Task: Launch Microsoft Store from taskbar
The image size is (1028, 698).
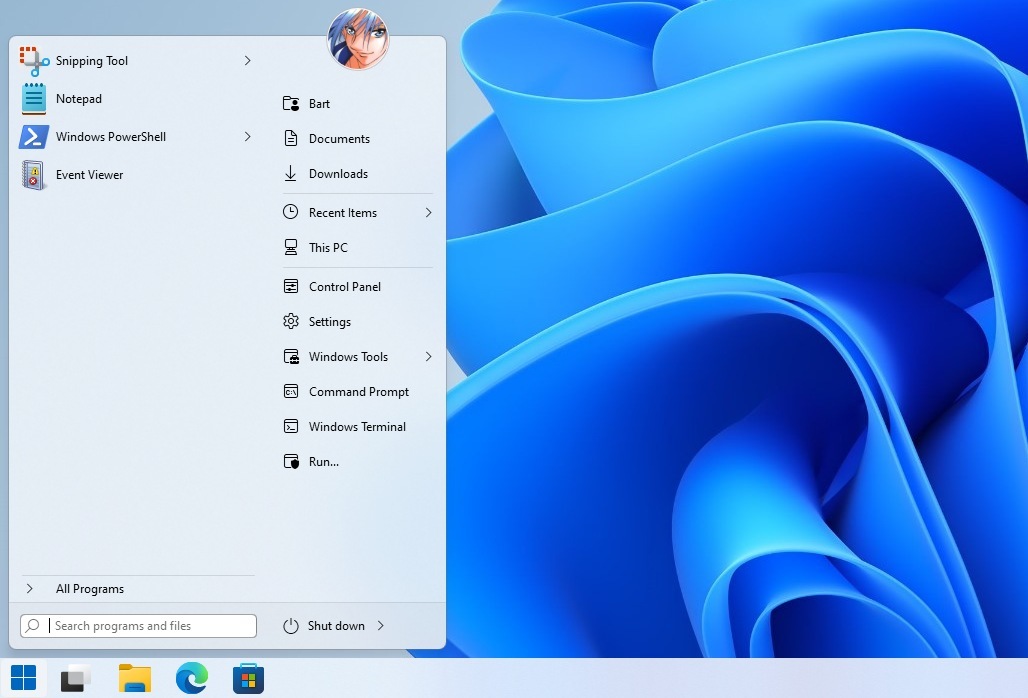Action: 248,678
